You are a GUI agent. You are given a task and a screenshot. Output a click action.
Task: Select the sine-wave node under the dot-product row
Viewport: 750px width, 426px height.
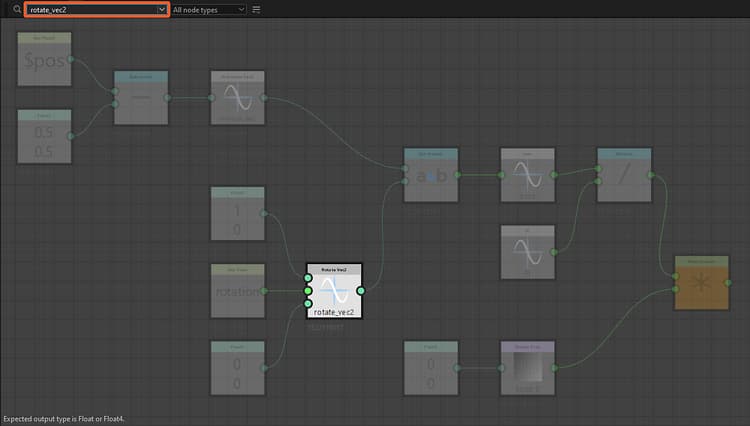(528, 252)
